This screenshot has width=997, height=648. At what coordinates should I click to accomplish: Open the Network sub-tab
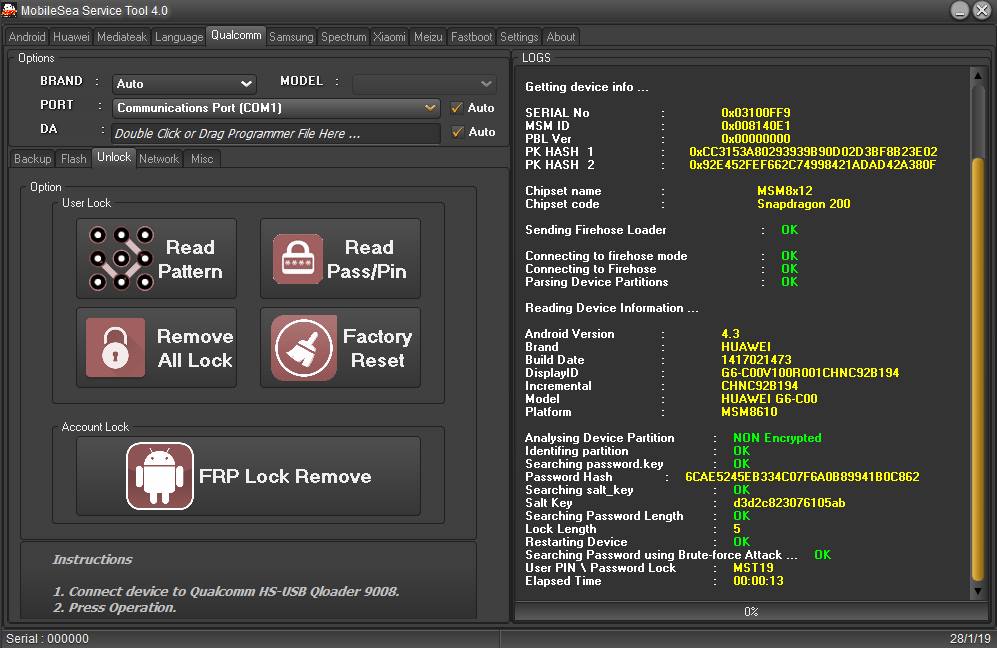[159, 159]
